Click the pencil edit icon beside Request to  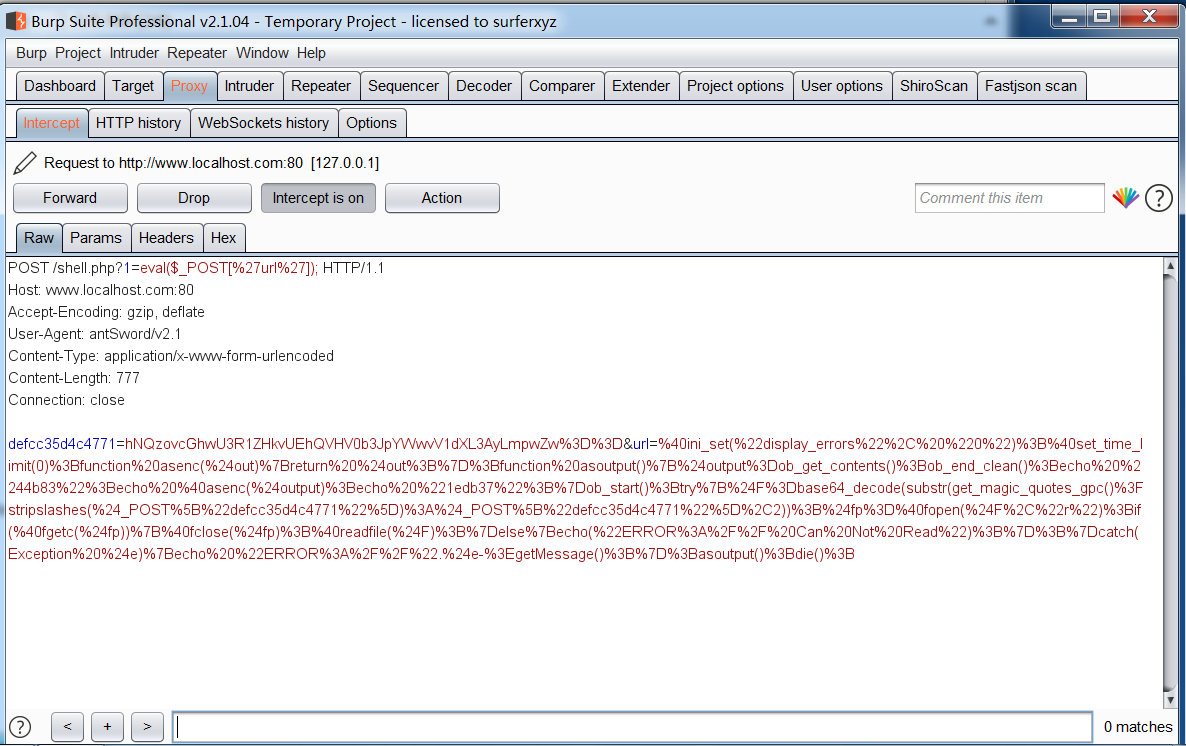coord(24,163)
